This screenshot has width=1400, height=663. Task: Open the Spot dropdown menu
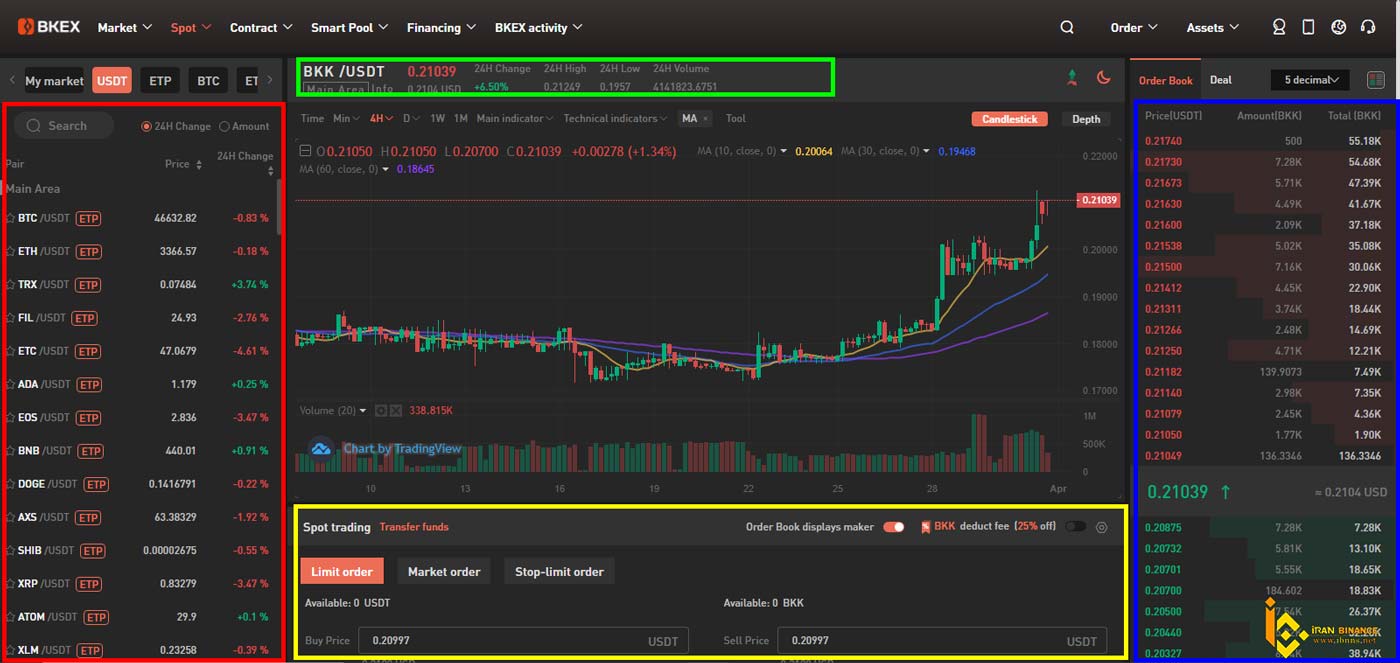[x=191, y=28]
